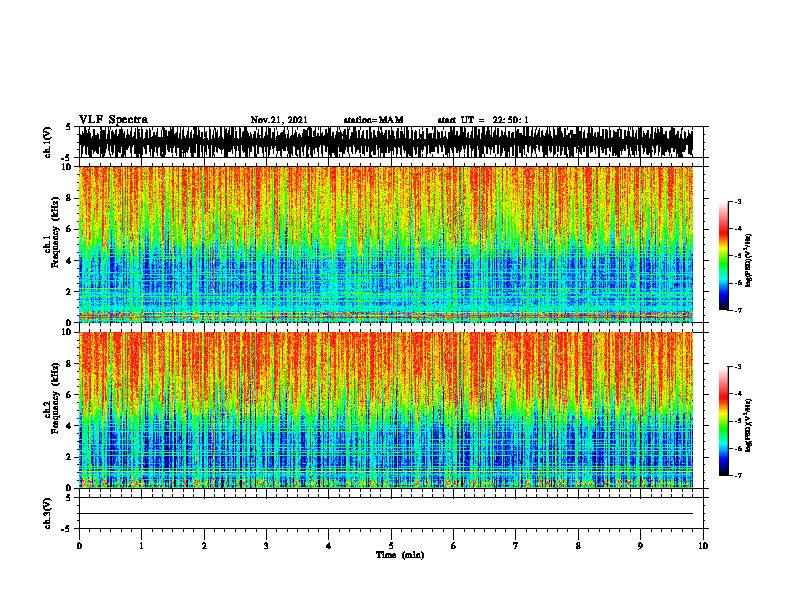Click the time axis tick label '0'
The image size is (792, 612).
(x=79, y=546)
